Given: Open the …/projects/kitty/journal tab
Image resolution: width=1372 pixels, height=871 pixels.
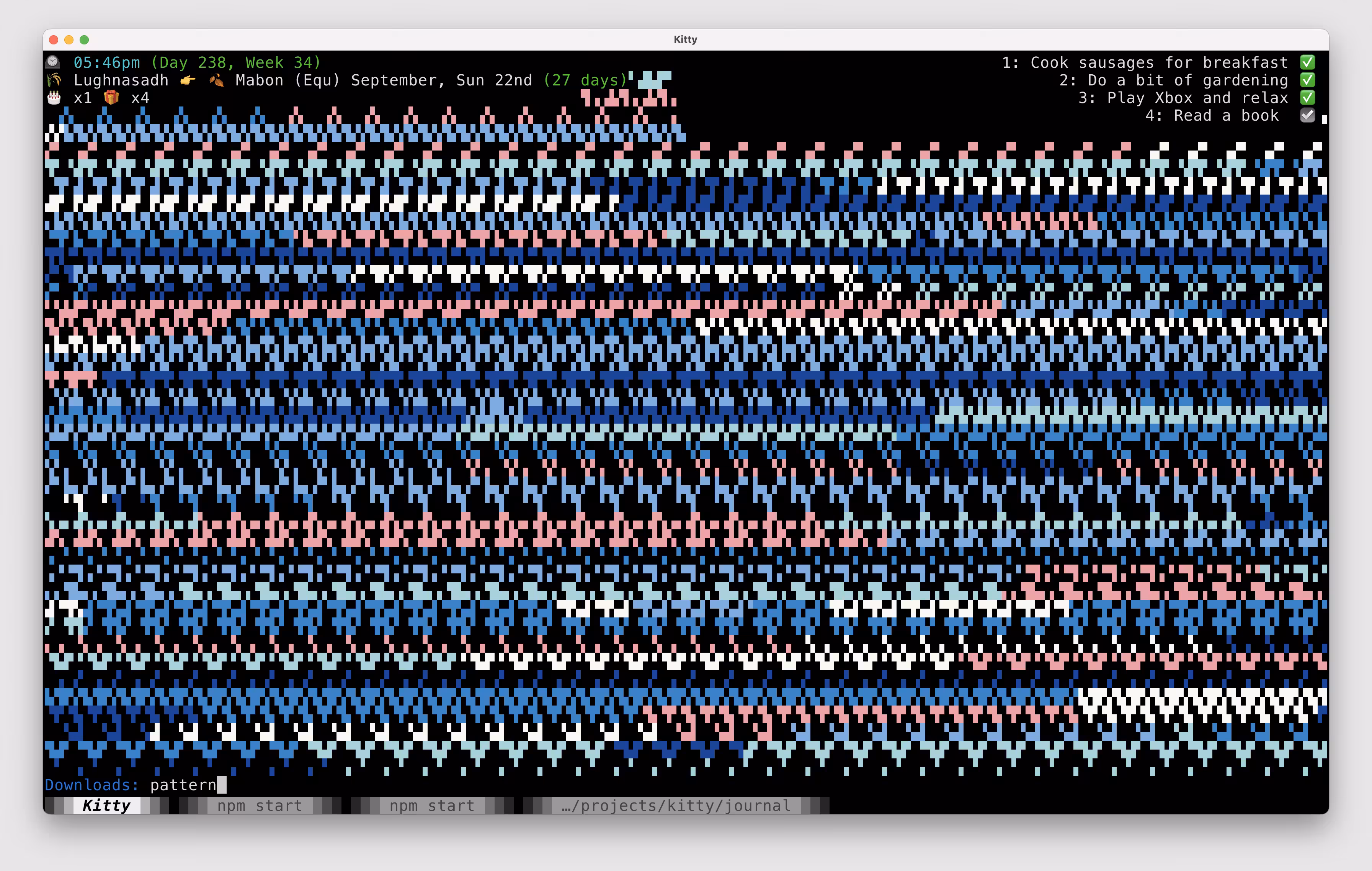Looking at the screenshot, I should point(676,806).
